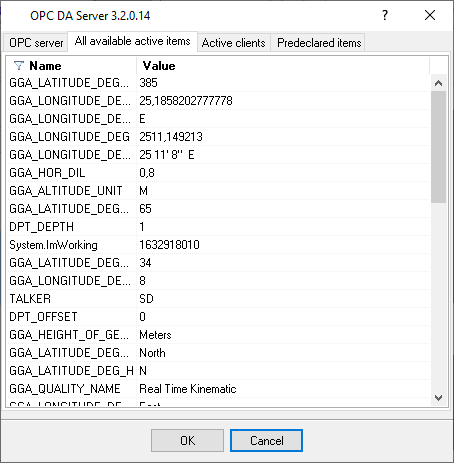The width and height of the screenshot is (454, 463).
Task: Select the TALKER item
Action: [x=30, y=299]
